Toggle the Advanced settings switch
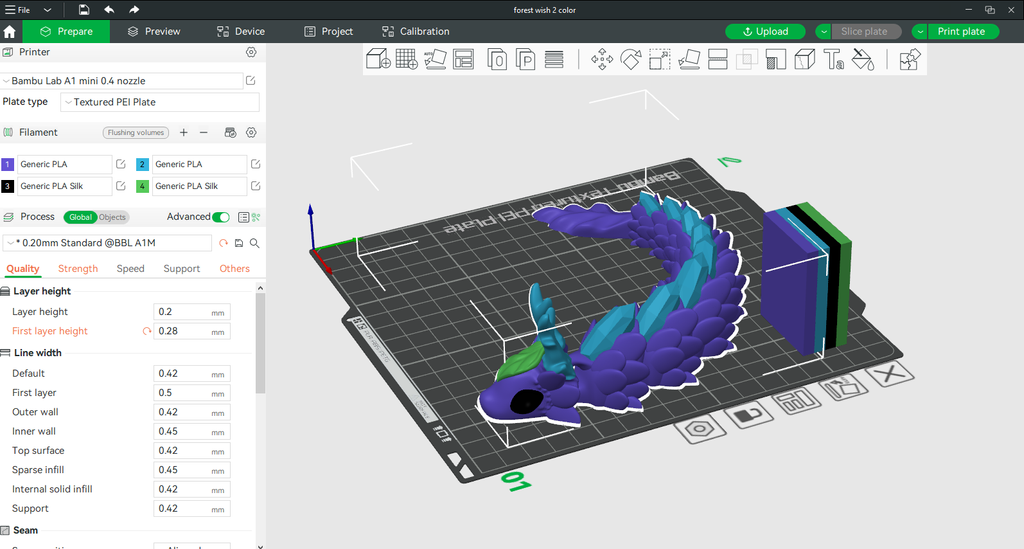Image resolution: width=1024 pixels, height=549 pixels. point(220,217)
